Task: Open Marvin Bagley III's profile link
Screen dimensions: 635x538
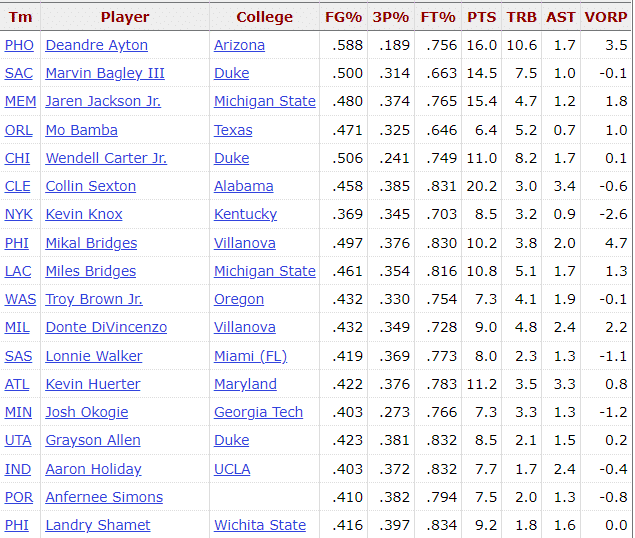Action: click(105, 73)
